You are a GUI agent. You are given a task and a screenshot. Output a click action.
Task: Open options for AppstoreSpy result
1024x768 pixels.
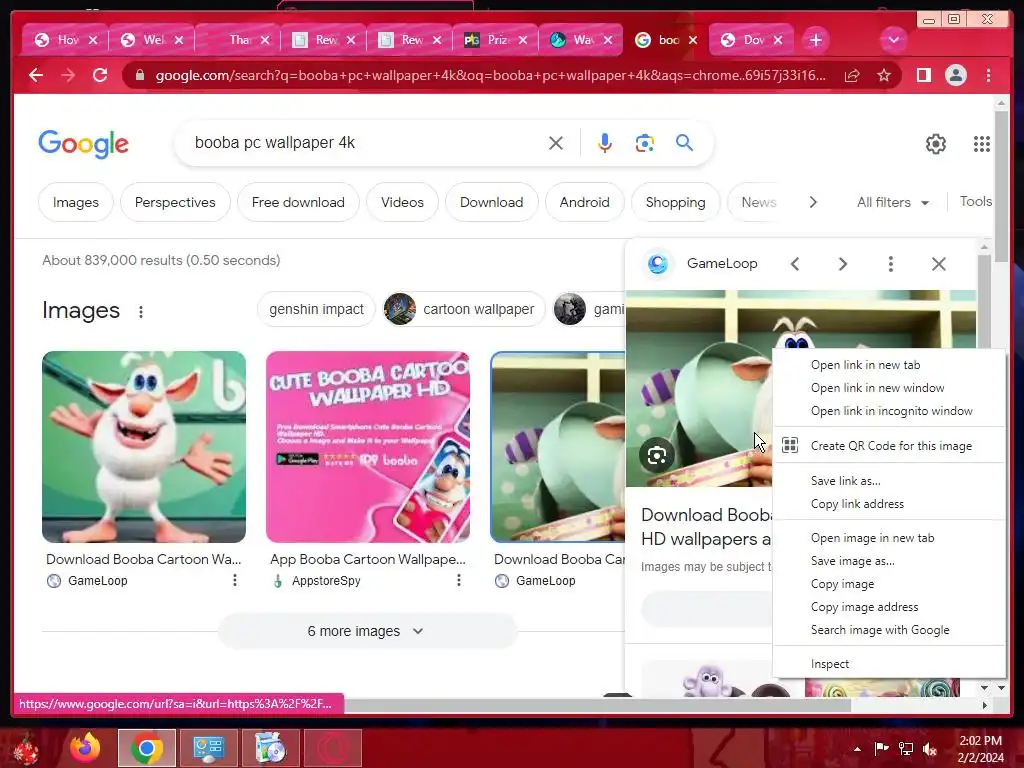coord(458,580)
